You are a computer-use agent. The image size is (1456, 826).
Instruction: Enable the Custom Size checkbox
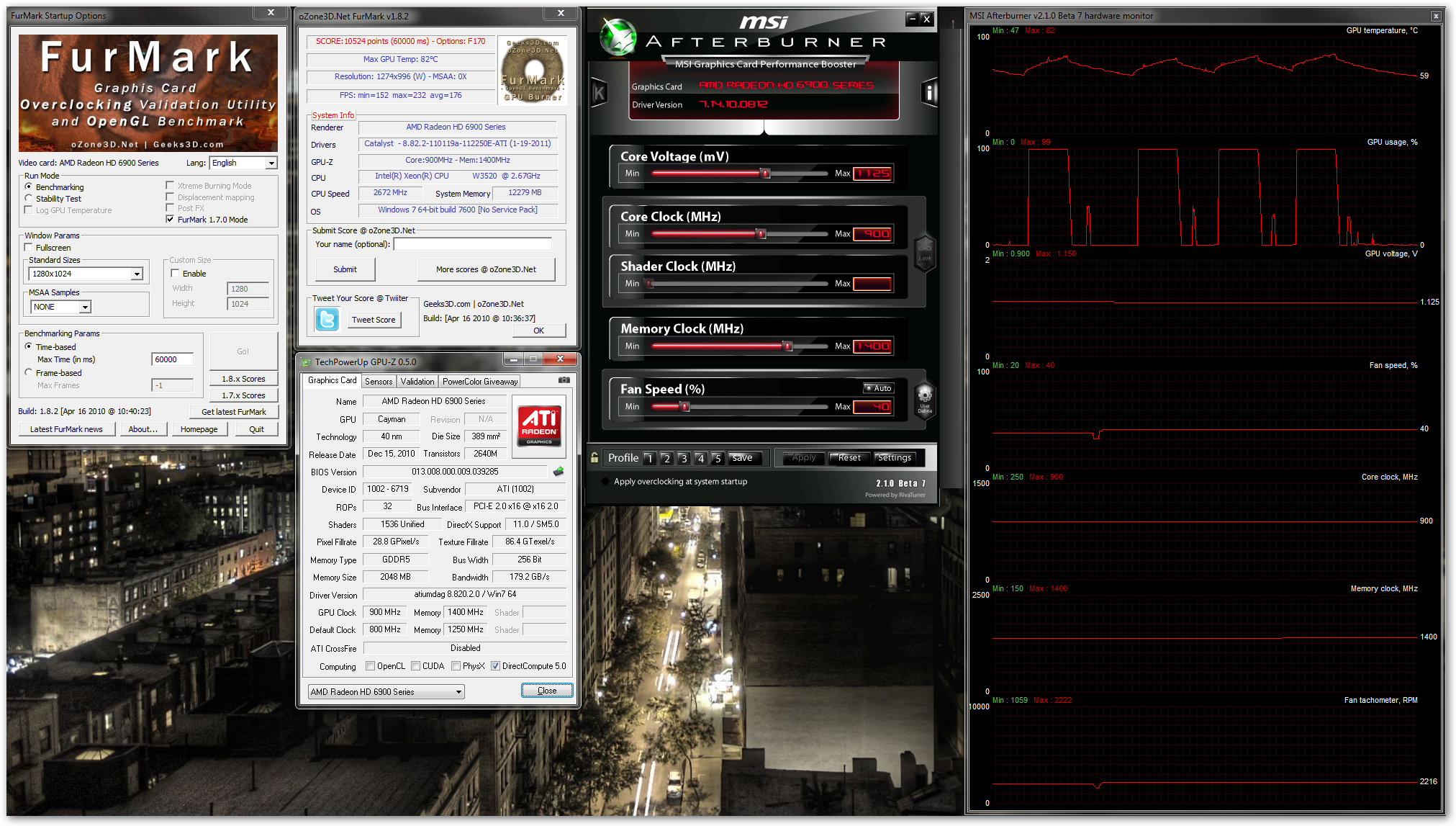tap(175, 273)
